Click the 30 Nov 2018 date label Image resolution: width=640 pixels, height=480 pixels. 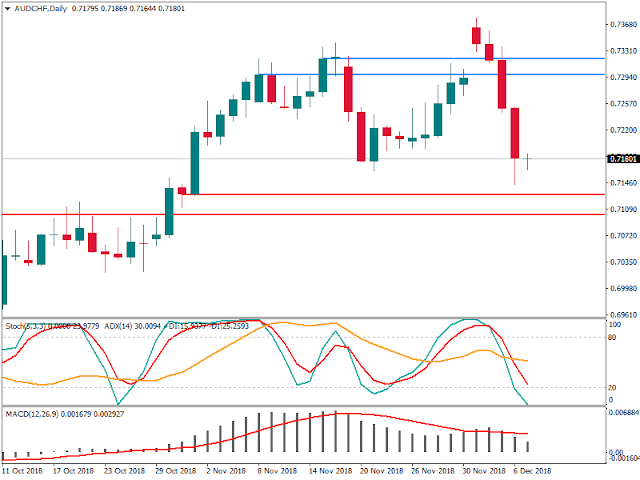pyautogui.click(x=484, y=471)
